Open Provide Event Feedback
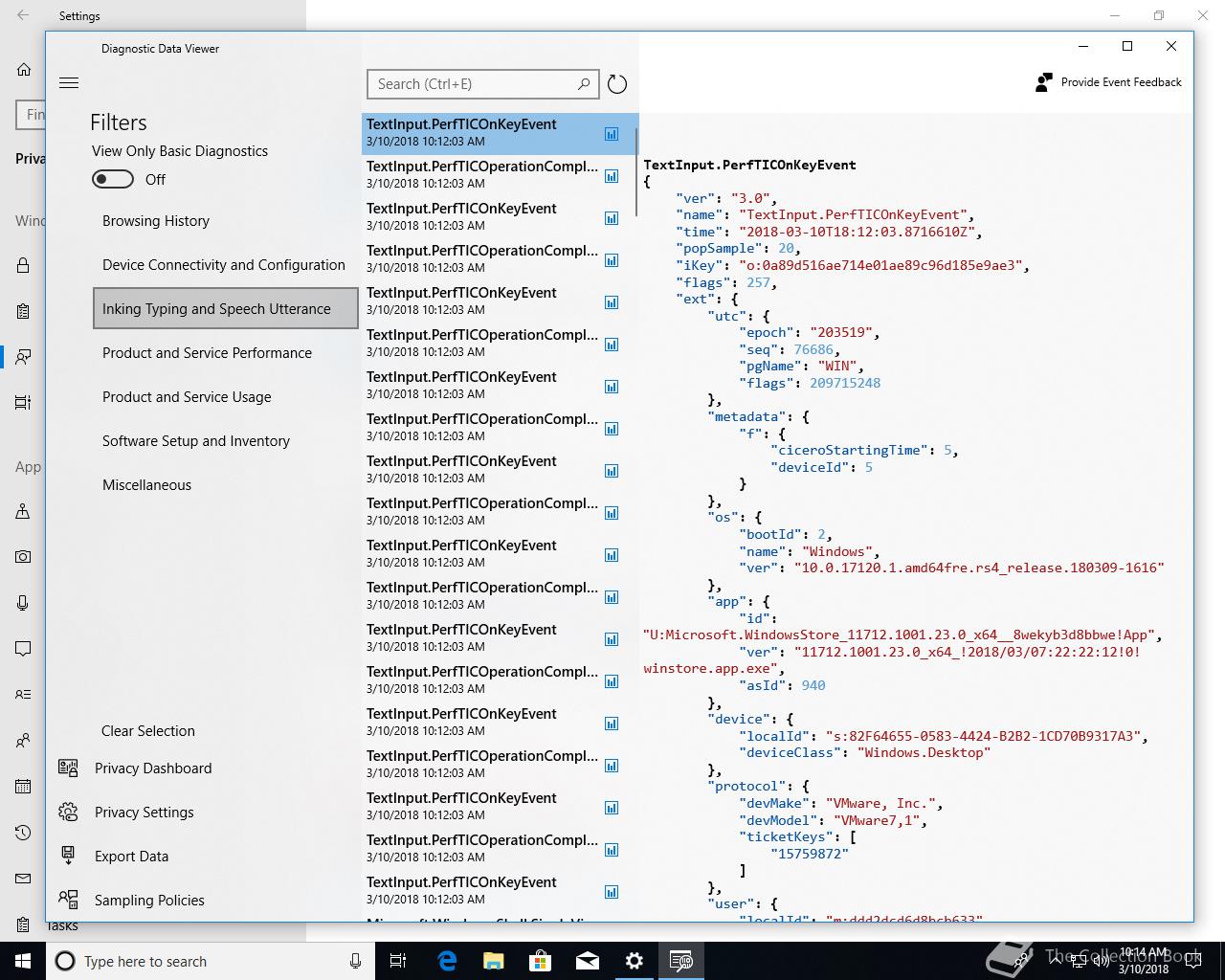 (x=1108, y=82)
